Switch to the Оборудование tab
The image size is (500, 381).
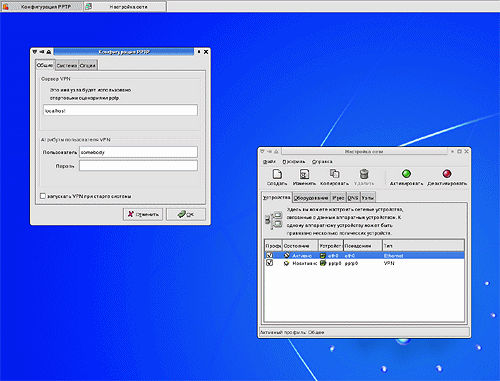click(x=311, y=198)
